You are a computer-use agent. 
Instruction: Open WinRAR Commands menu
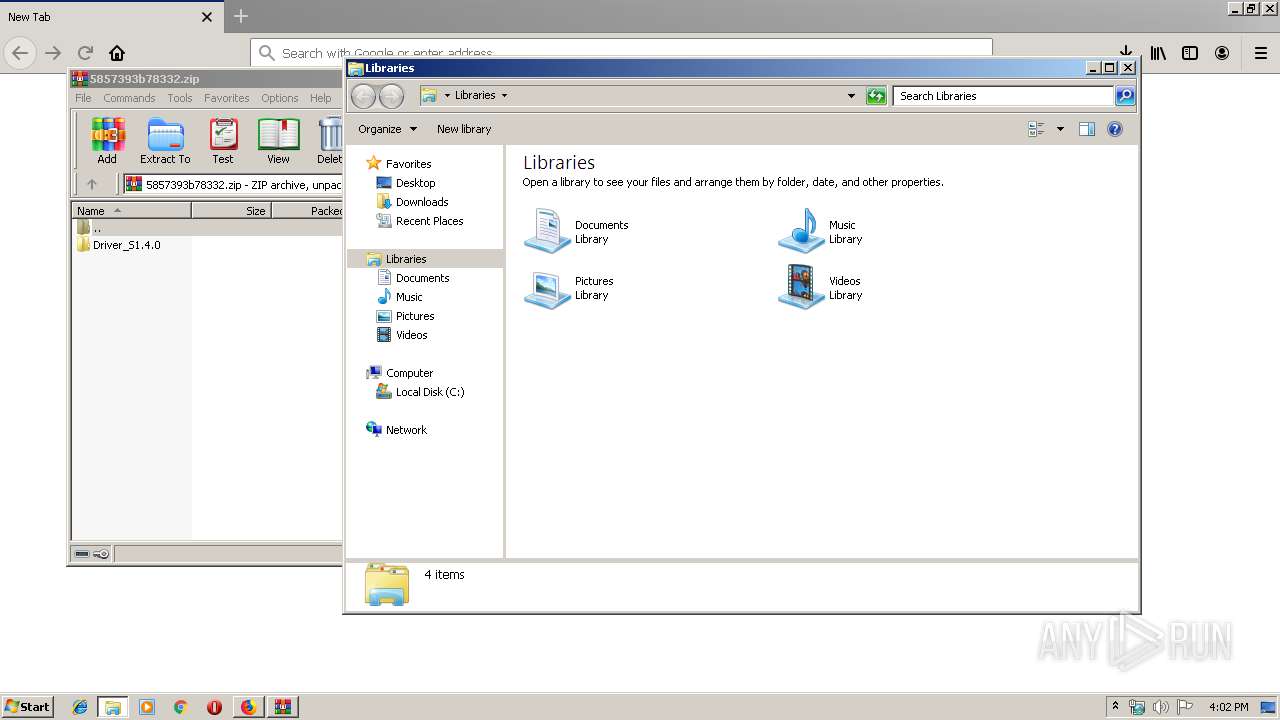(x=129, y=98)
